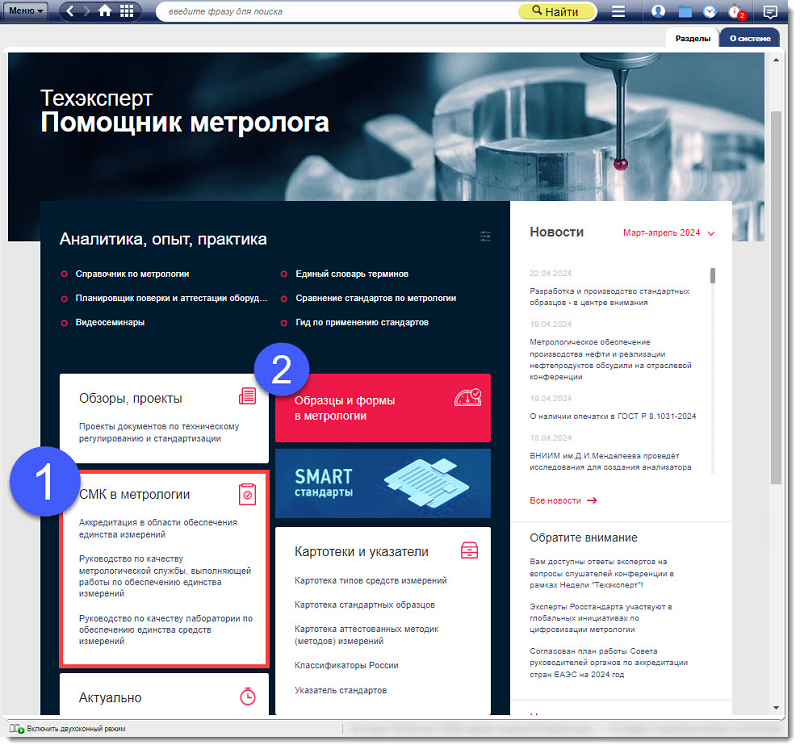
Task: Open the СМК в метрологии heading
Action: 134,494
